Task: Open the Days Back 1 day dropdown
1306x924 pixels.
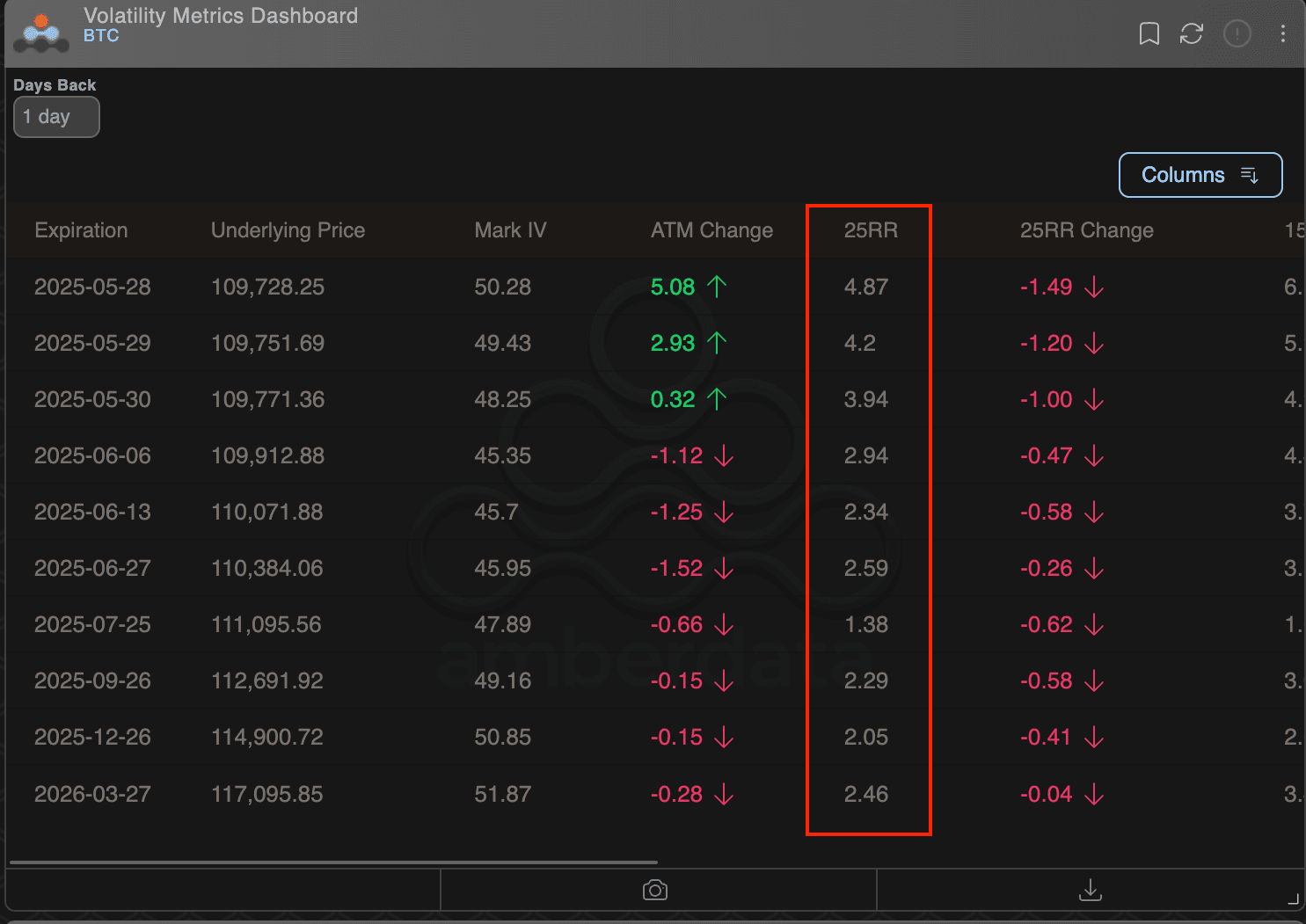Action: [56, 117]
